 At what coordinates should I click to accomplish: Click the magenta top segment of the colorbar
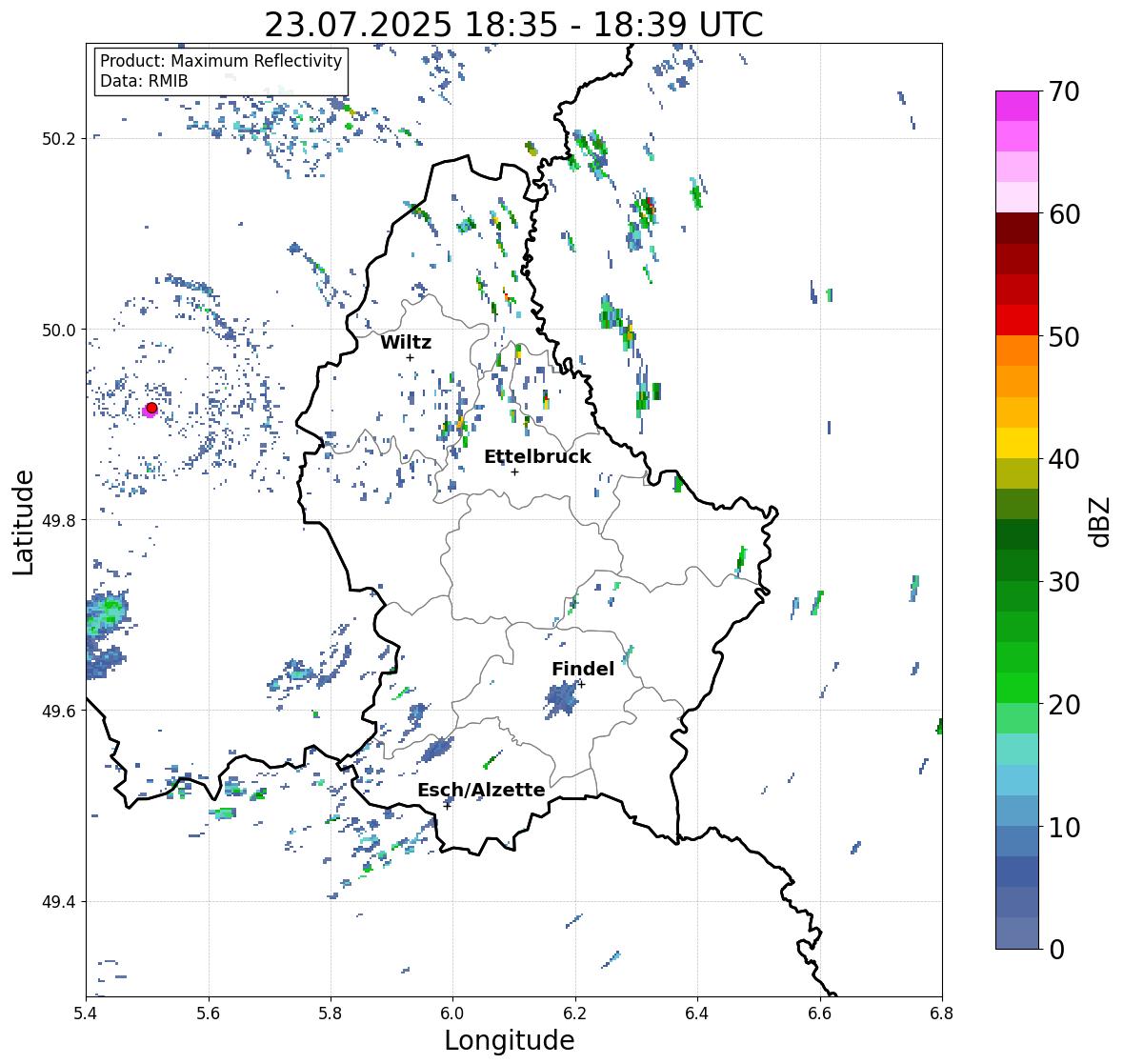click(x=1017, y=106)
